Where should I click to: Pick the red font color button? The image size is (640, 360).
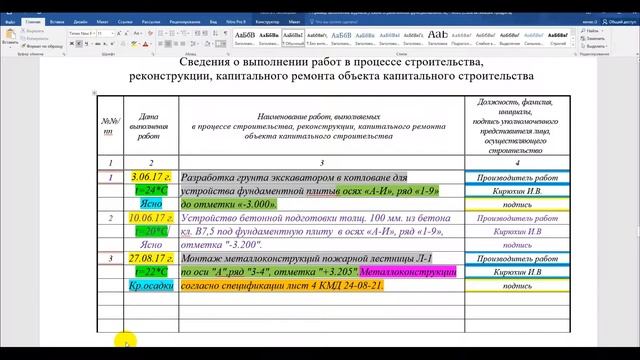point(145,44)
